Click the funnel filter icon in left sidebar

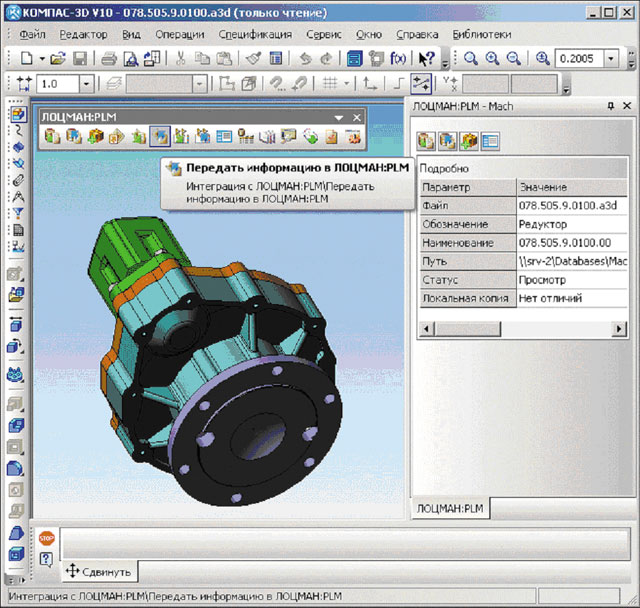coord(18,213)
